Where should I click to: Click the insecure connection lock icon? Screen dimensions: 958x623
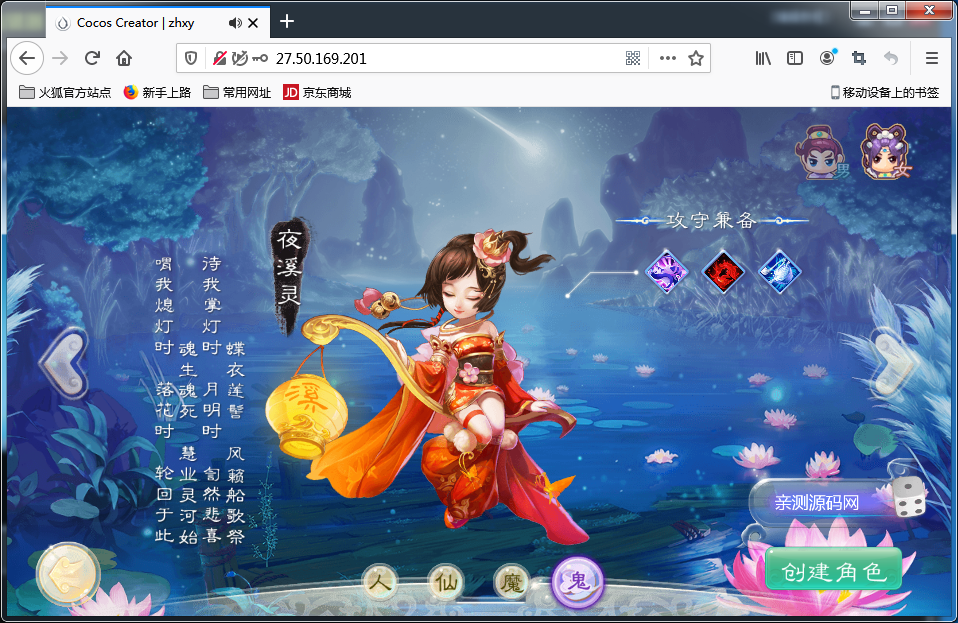pyautogui.click(x=219, y=58)
